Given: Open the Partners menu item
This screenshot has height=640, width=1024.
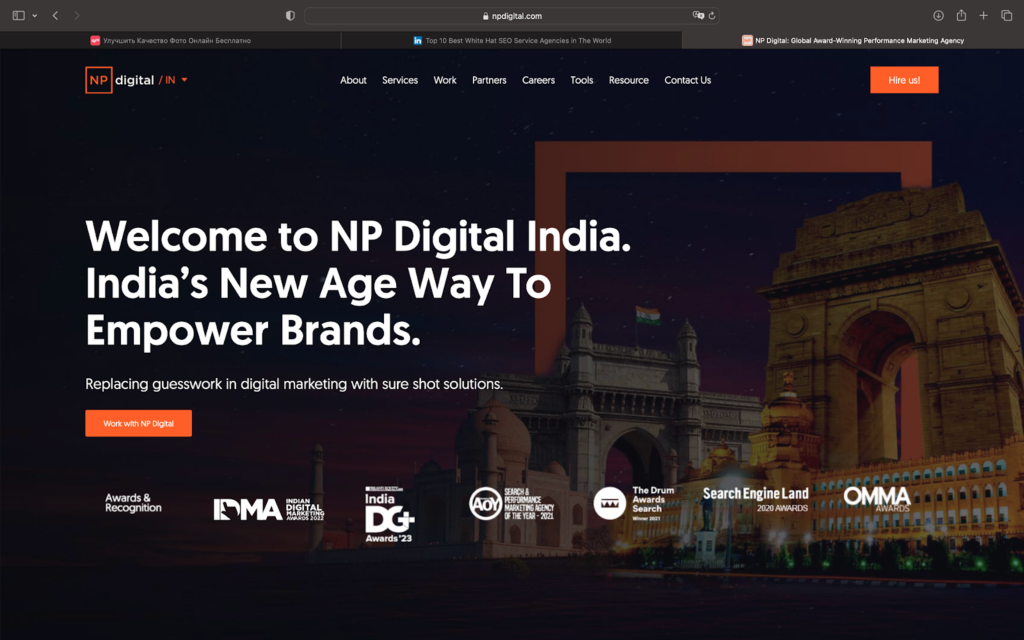Looking at the screenshot, I should coord(489,80).
